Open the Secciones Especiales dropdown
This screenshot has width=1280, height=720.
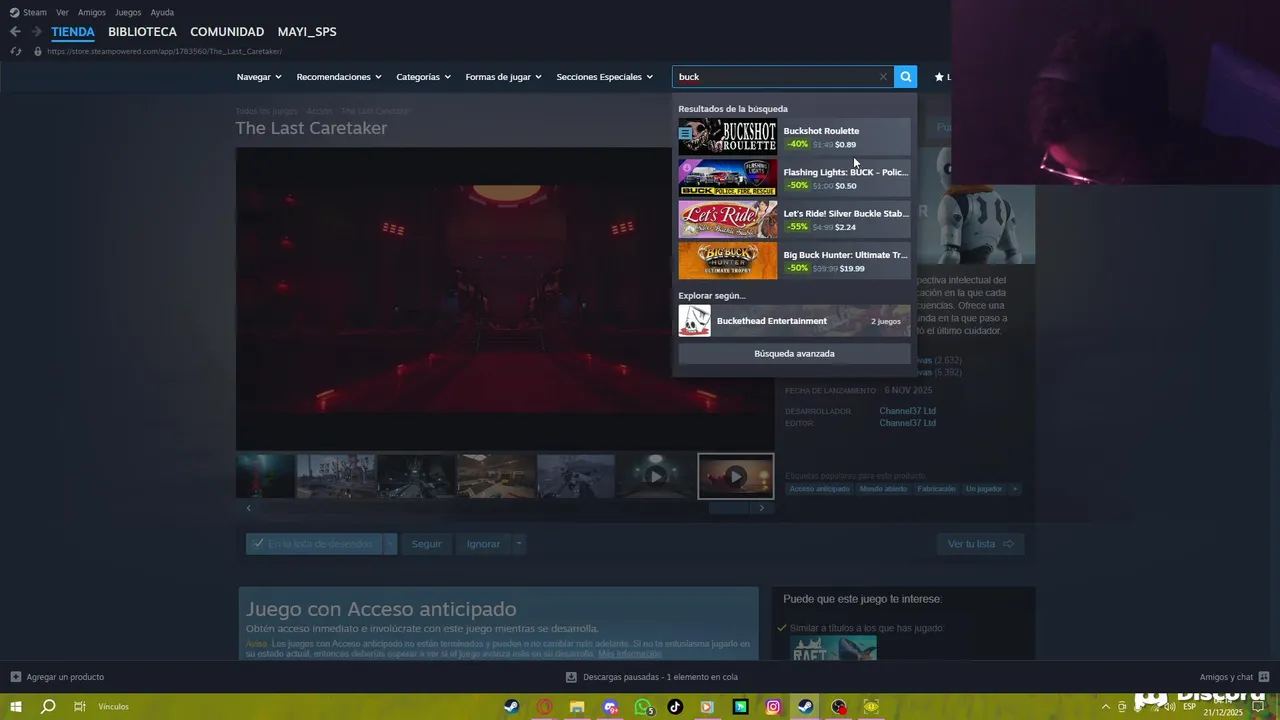(604, 77)
